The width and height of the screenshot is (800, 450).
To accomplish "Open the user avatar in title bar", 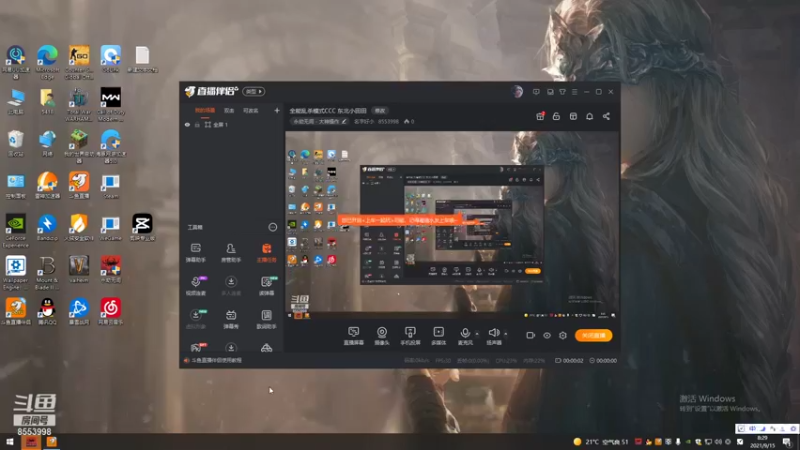I will (517, 92).
